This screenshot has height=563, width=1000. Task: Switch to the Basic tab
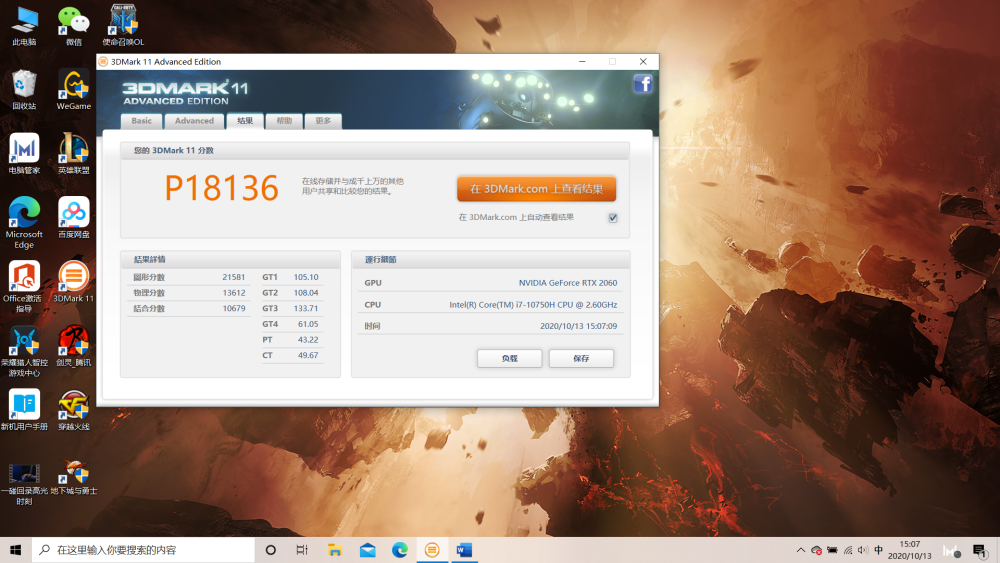point(142,121)
